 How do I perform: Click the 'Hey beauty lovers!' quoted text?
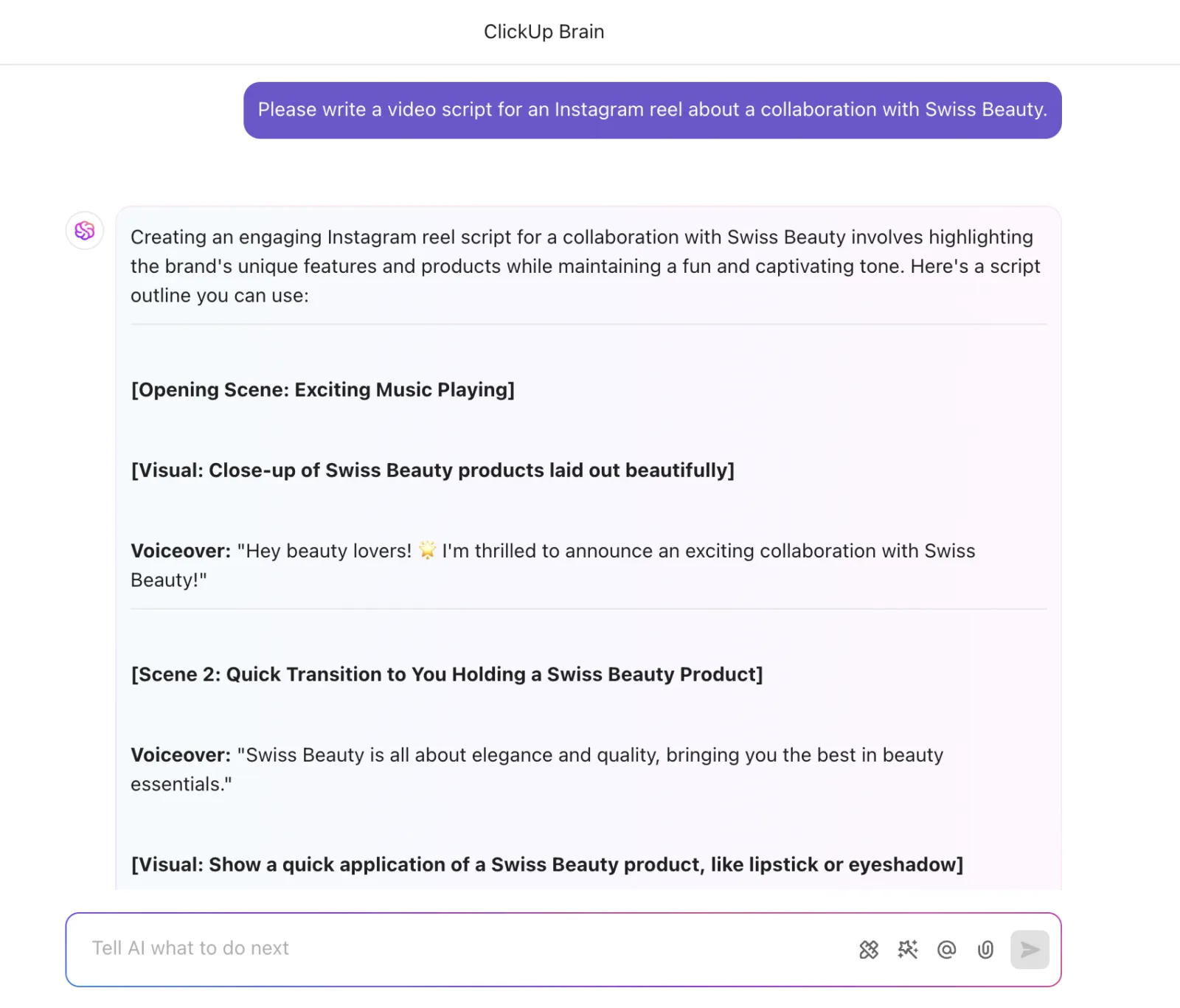tap(324, 551)
